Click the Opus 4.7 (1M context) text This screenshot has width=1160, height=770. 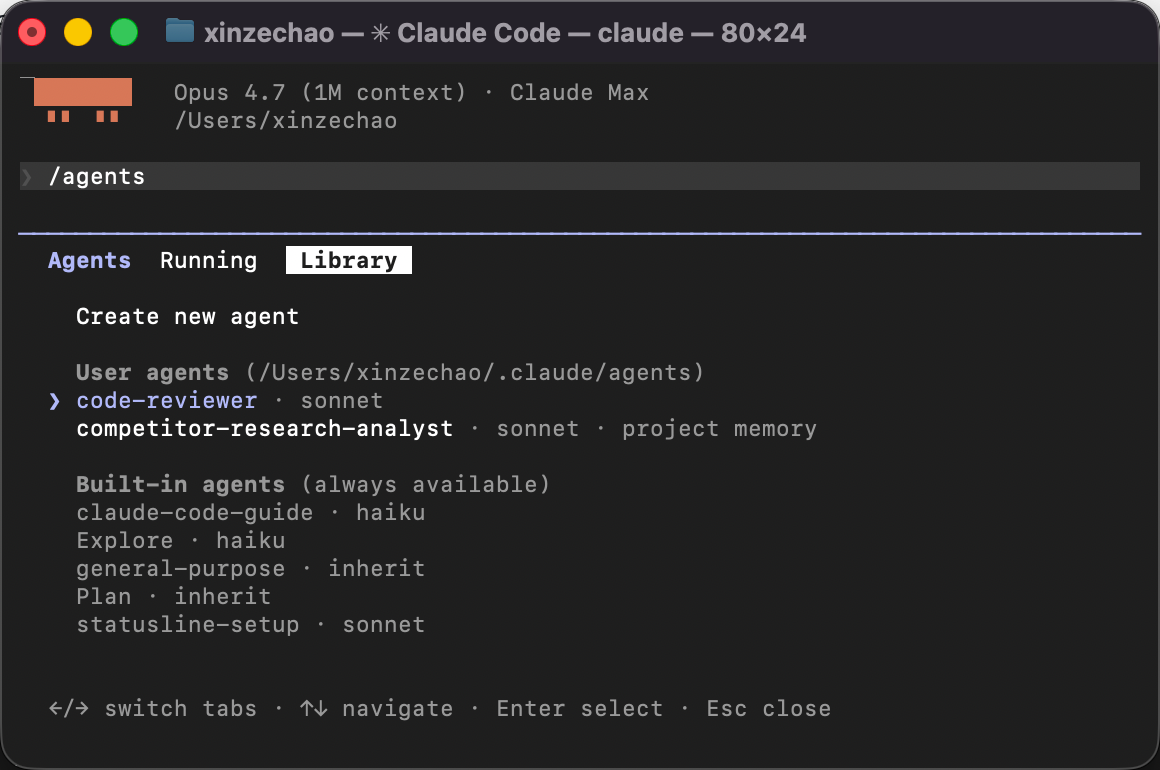320,92
